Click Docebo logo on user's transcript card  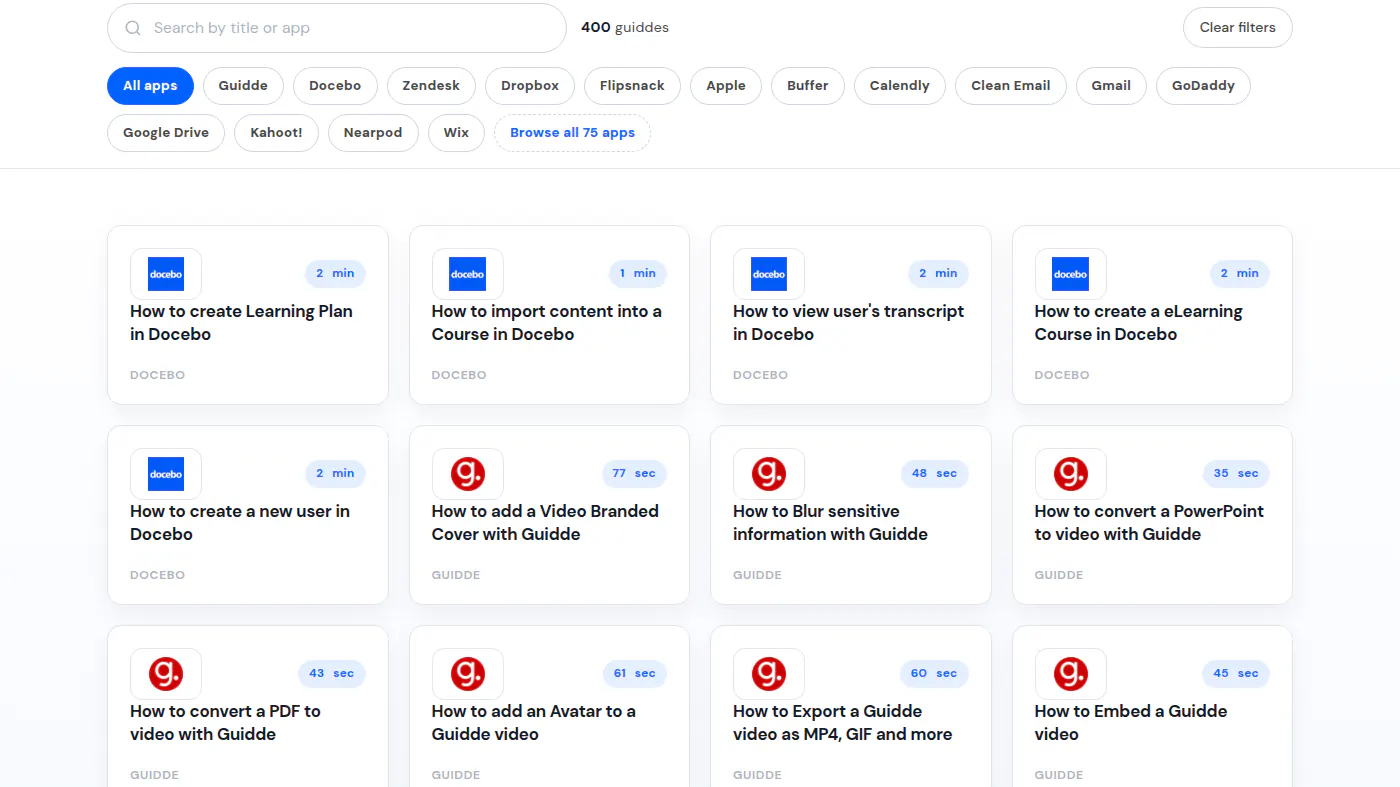[x=769, y=274]
